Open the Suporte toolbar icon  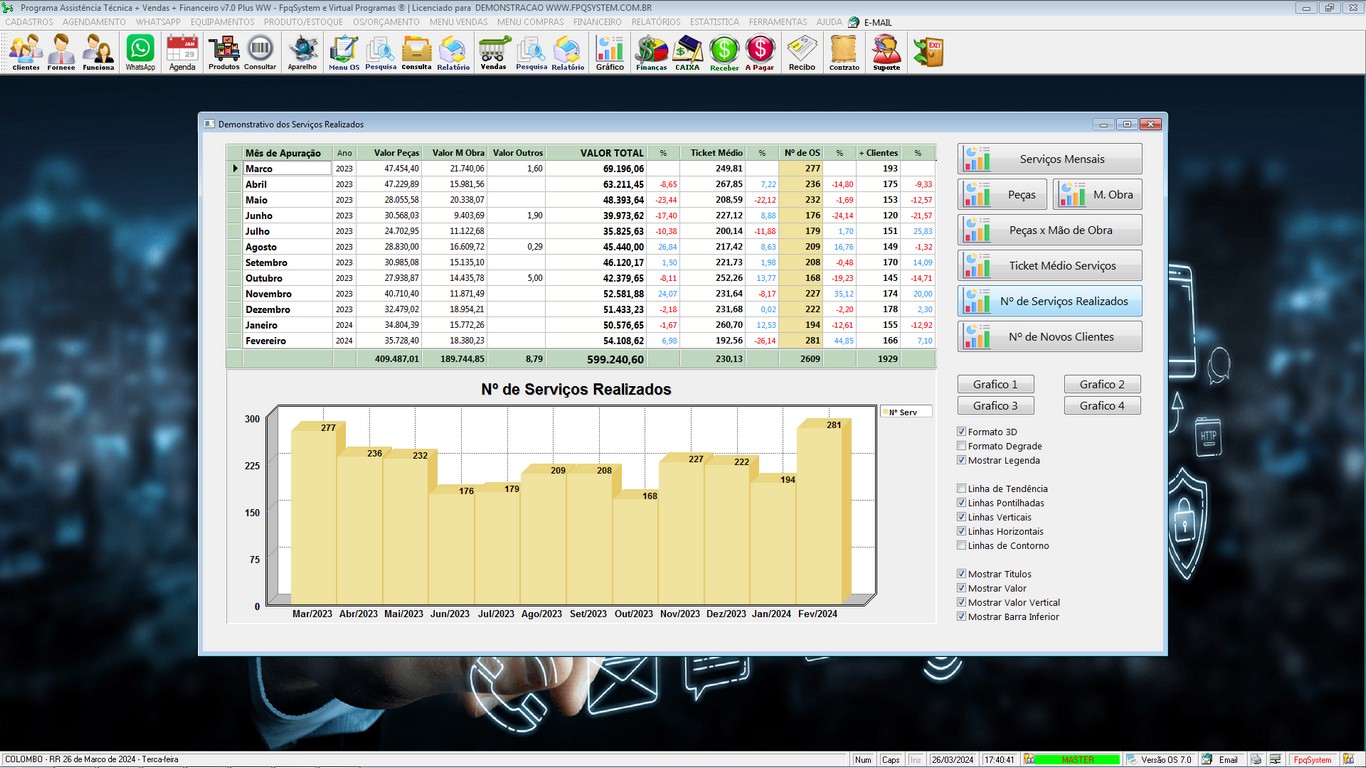[x=886, y=52]
